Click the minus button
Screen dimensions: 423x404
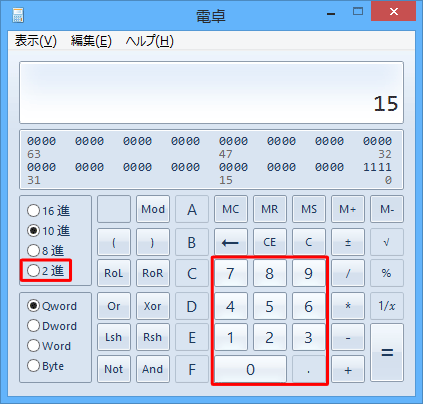(348, 337)
